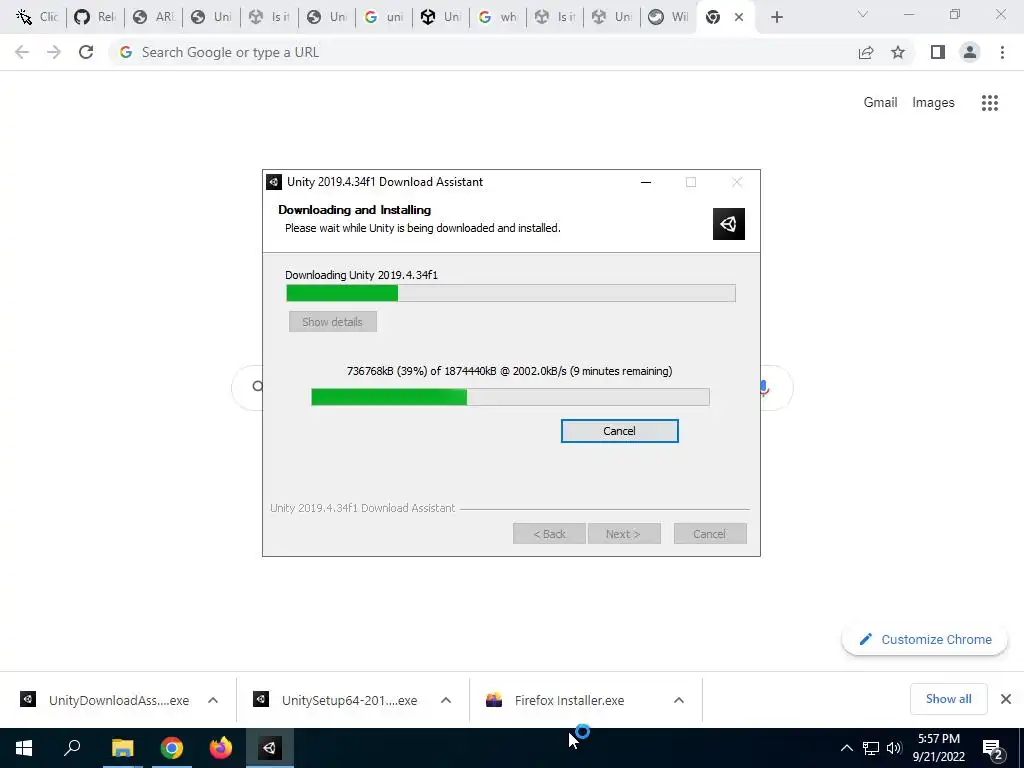1024x768 pixels.
Task: Click the installer title bar Unity icon
Action: (x=274, y=182)
